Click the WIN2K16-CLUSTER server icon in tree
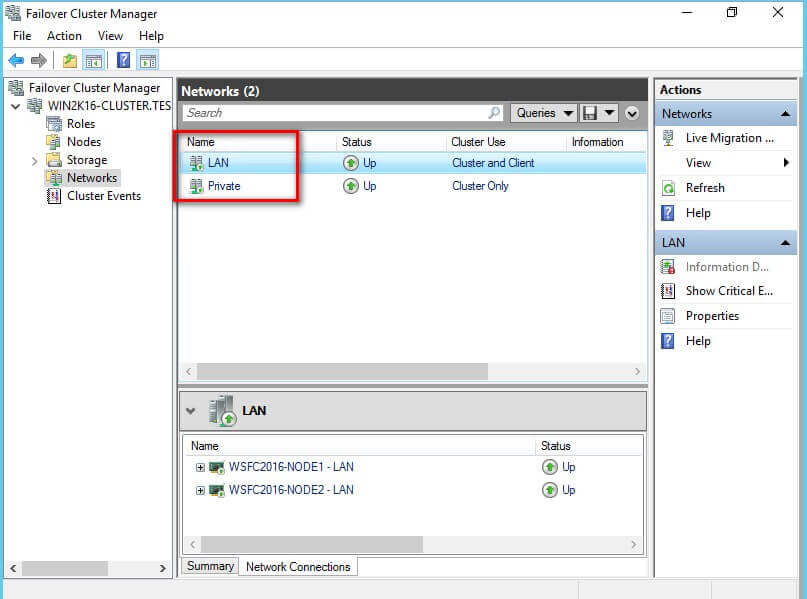The height and width of the screenshot is (599, 807). [x=34, y=106]
